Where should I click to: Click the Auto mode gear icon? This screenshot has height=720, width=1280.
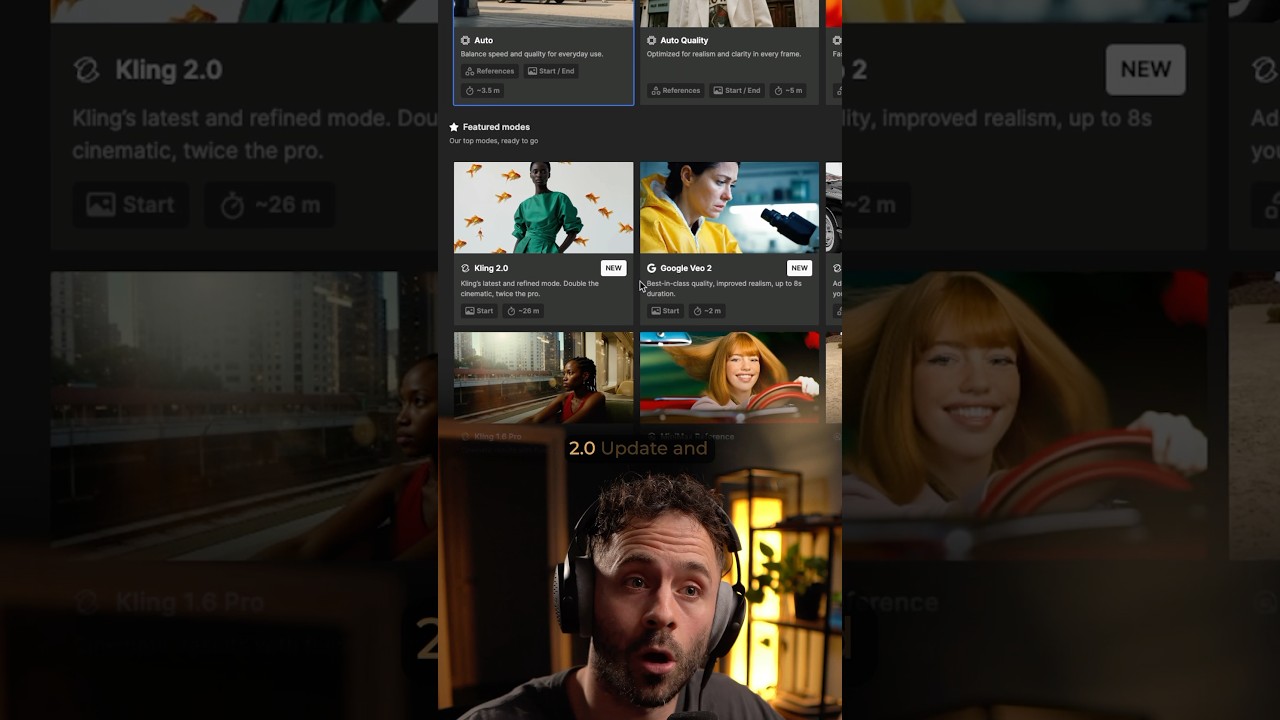coord(465,40)
